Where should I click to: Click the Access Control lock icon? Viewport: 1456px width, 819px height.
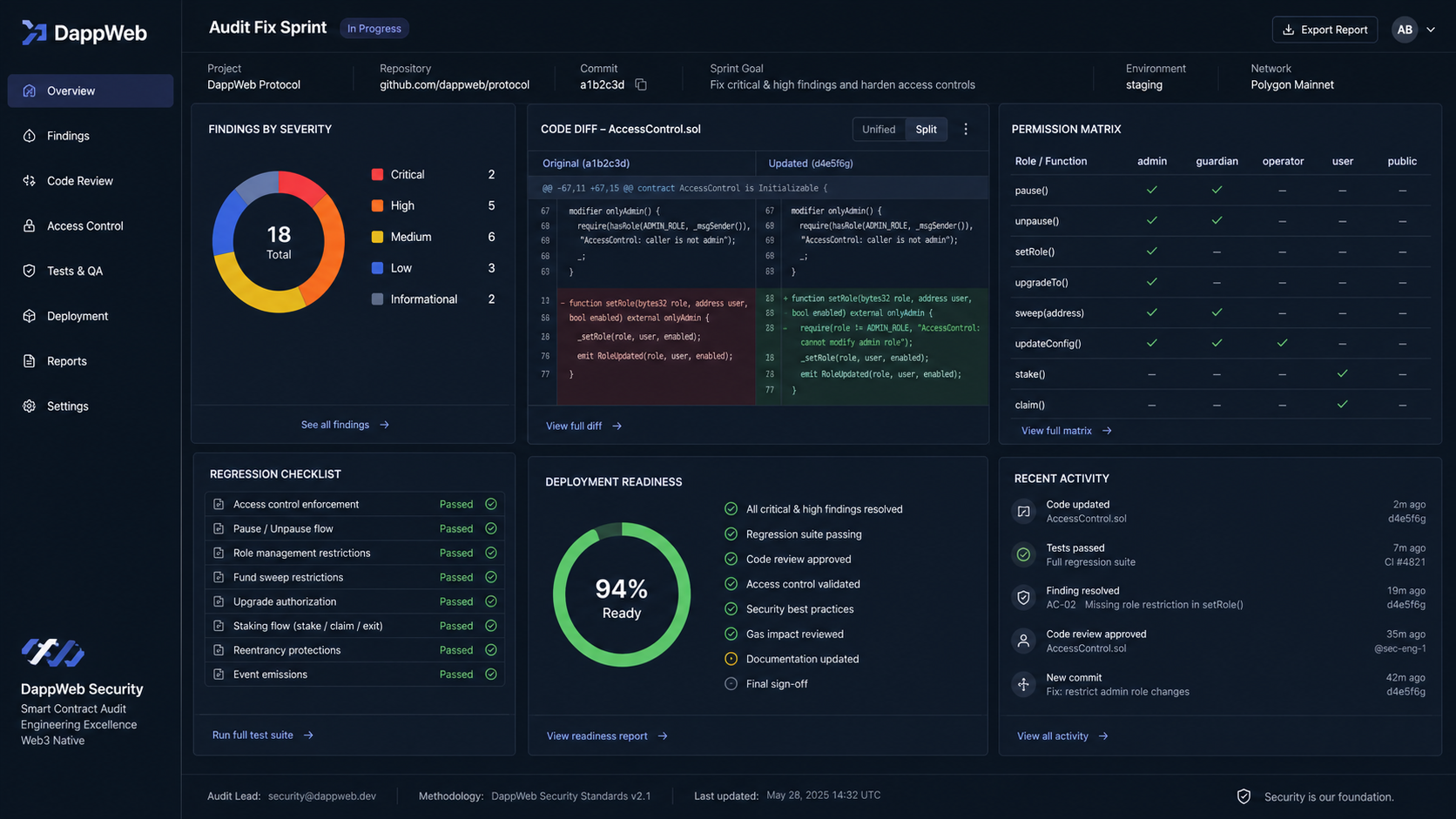coord(30,225)
